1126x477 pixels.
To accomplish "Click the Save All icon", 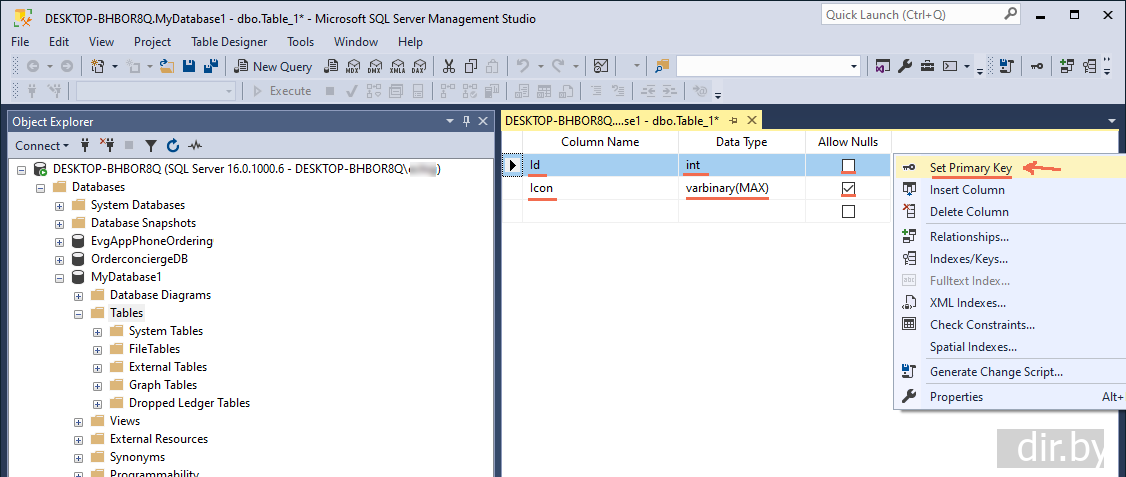I will point(210,66).
